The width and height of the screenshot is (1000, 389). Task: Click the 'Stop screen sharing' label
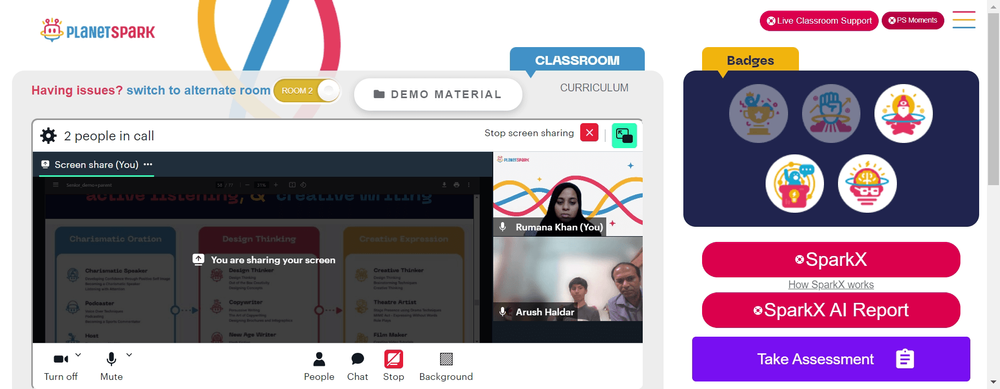529,133
